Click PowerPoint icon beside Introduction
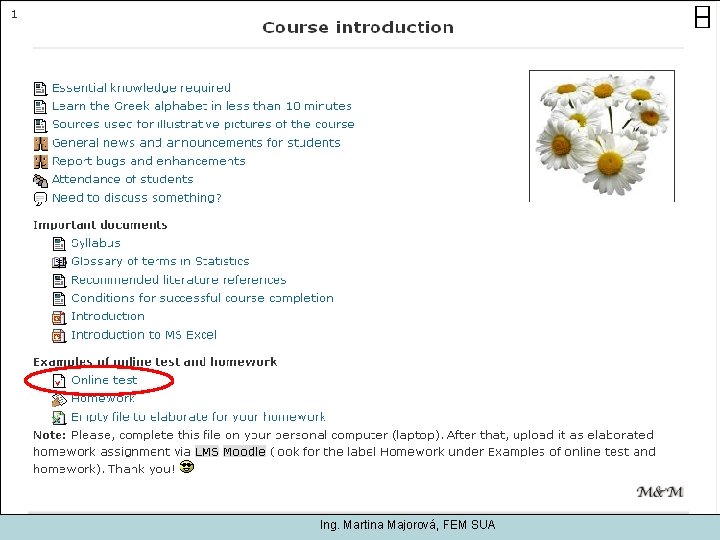 (59, 317)
